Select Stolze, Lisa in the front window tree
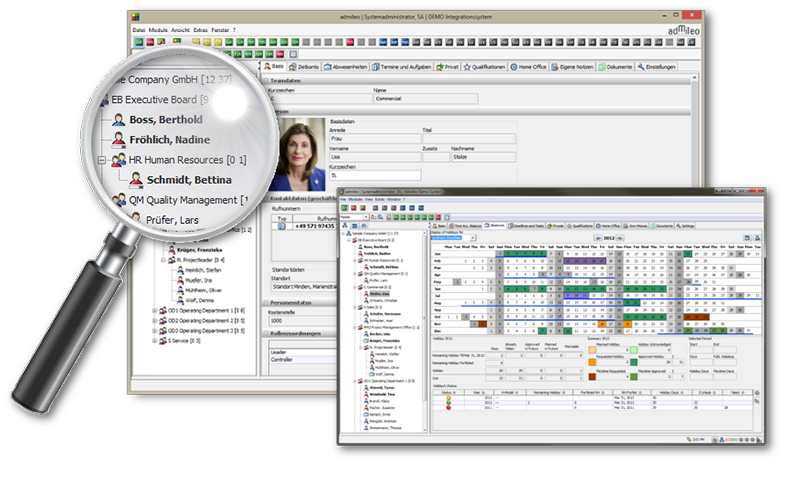The height and width of the screenshot is (483, 800). pyautogui.click(x=379, y=294)
